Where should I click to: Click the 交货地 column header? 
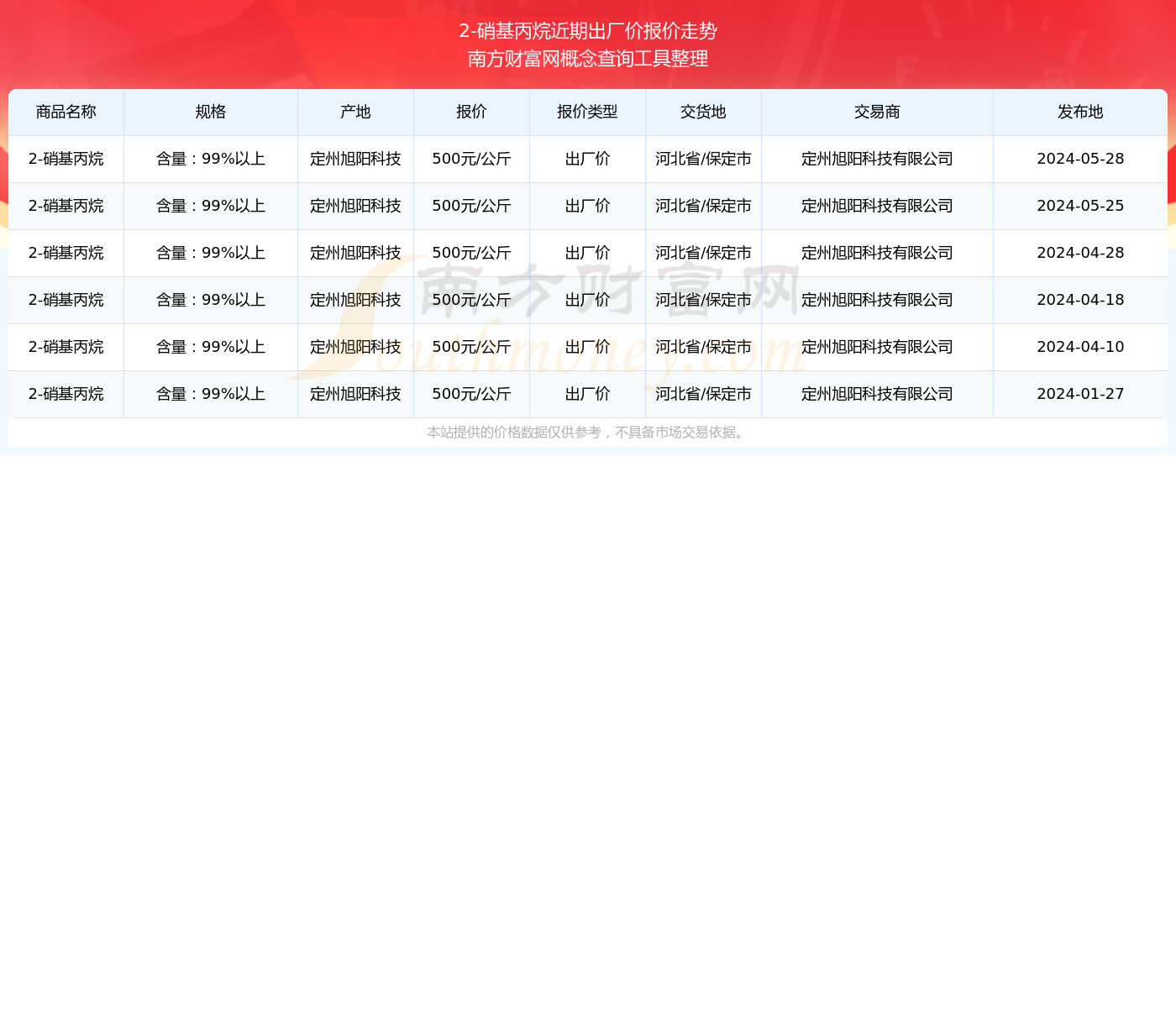(x=703, y=112)
